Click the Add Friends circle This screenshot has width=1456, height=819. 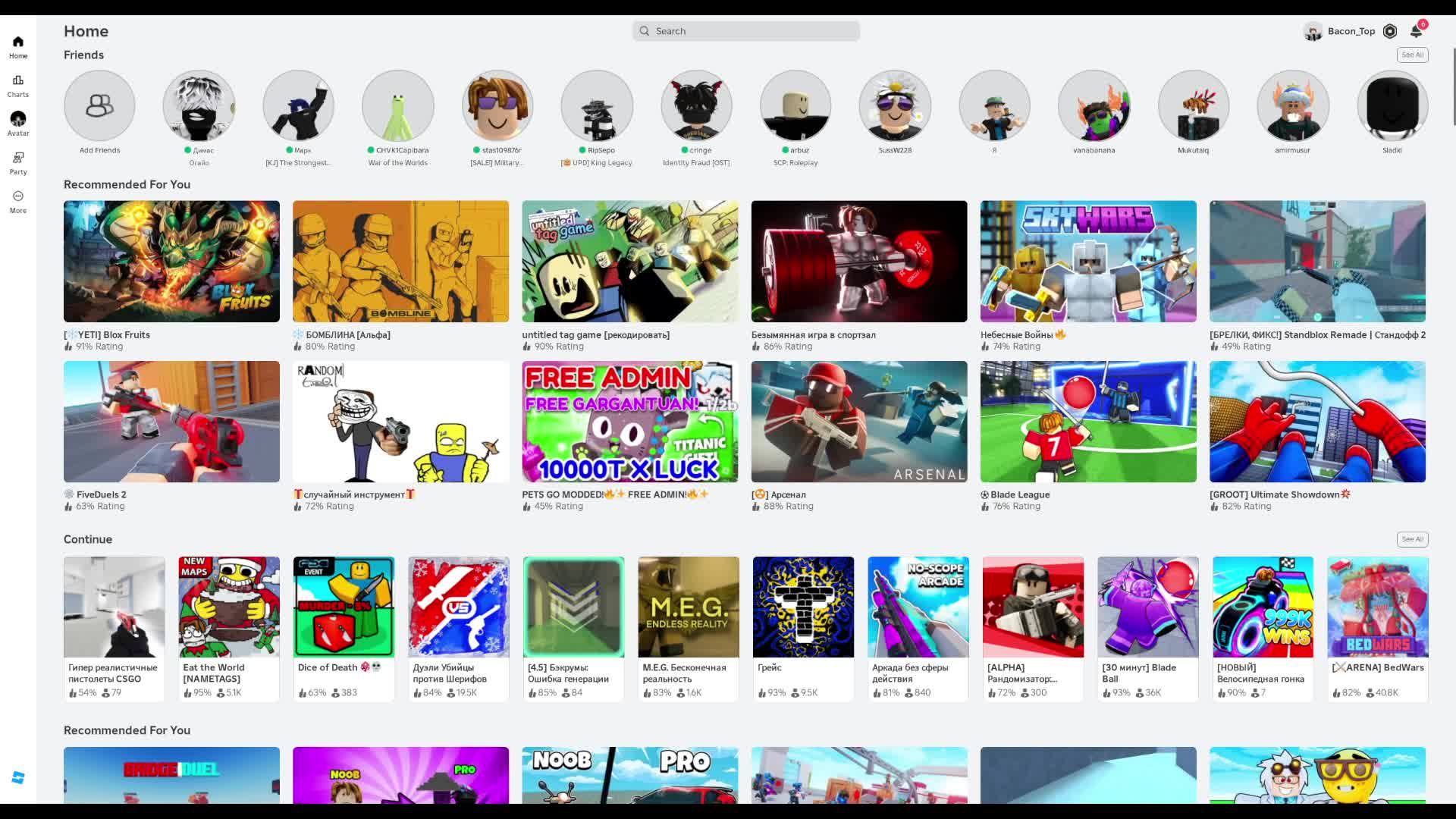coord(99,106)
